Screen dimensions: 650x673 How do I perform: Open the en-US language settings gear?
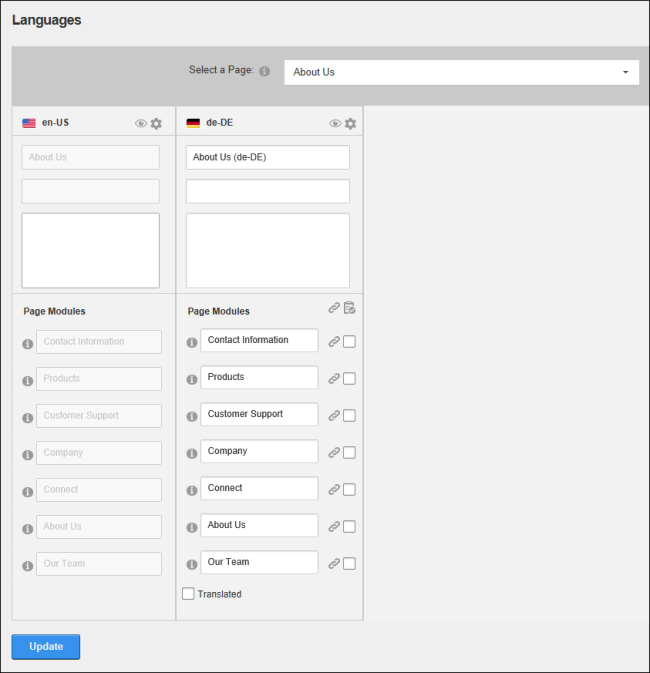(x=156, y=124)
